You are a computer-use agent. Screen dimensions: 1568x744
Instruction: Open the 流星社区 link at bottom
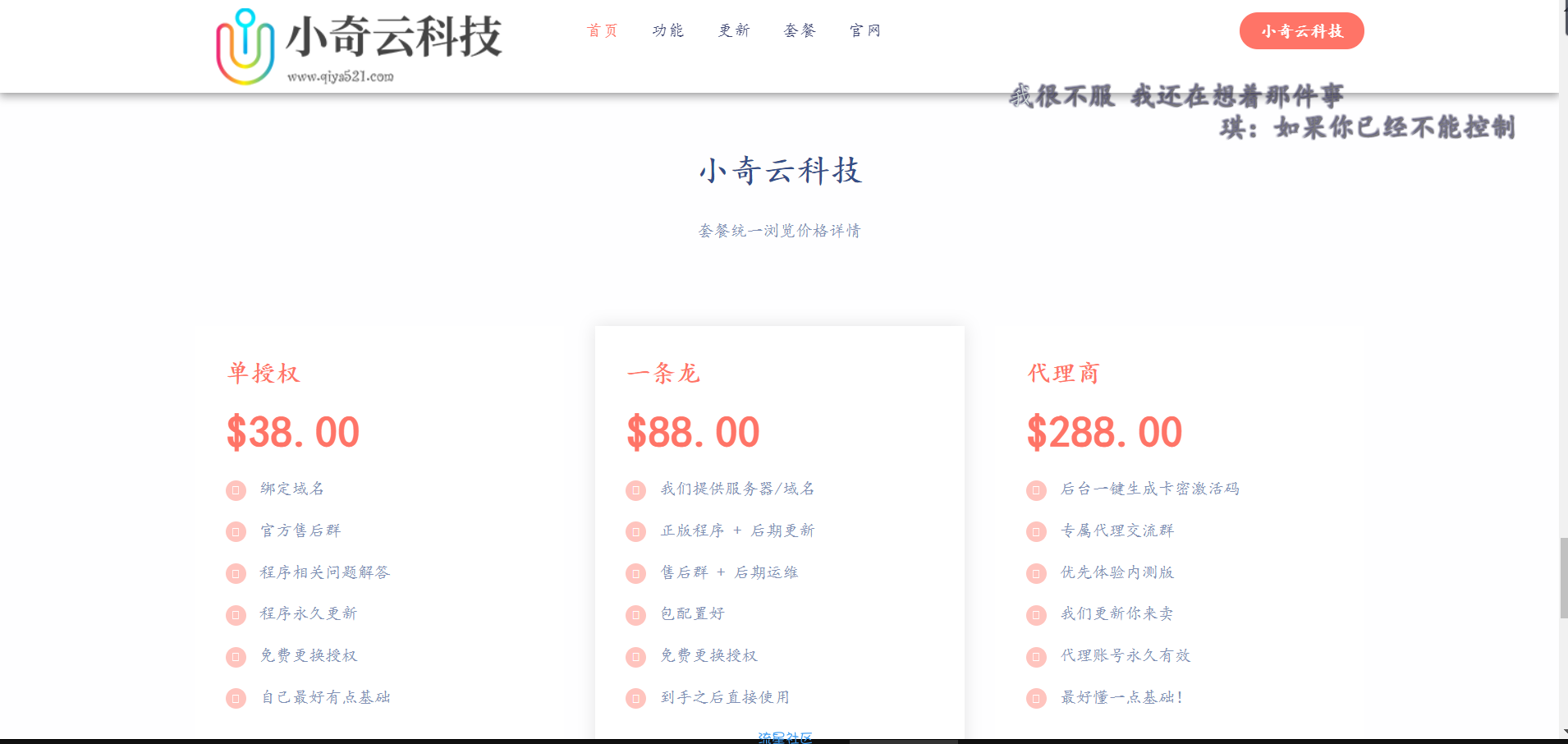(x=785, y=737)
